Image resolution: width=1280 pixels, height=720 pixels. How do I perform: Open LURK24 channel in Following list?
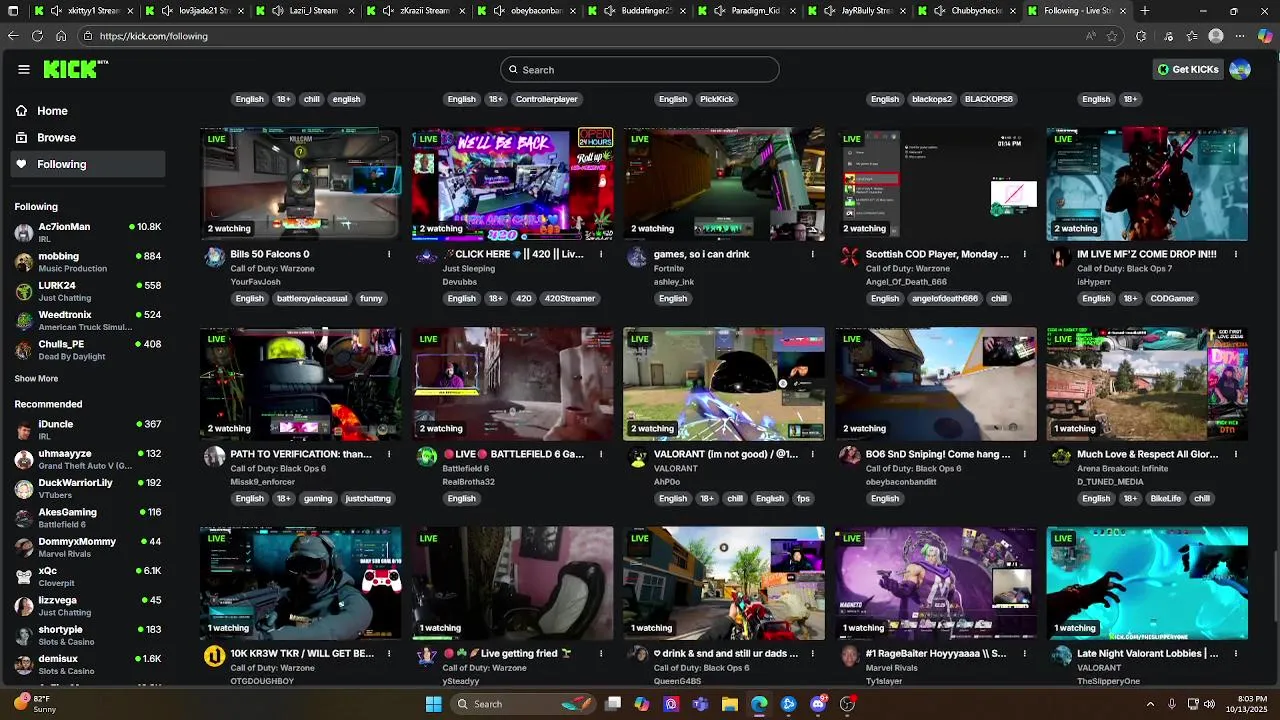coord(88,291)
